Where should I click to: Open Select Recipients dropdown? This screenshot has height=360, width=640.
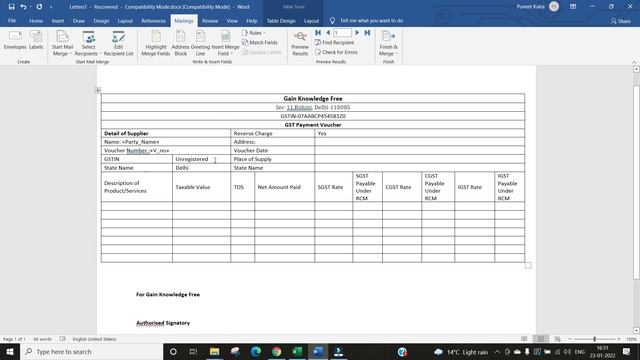click(x=88, y=43)
